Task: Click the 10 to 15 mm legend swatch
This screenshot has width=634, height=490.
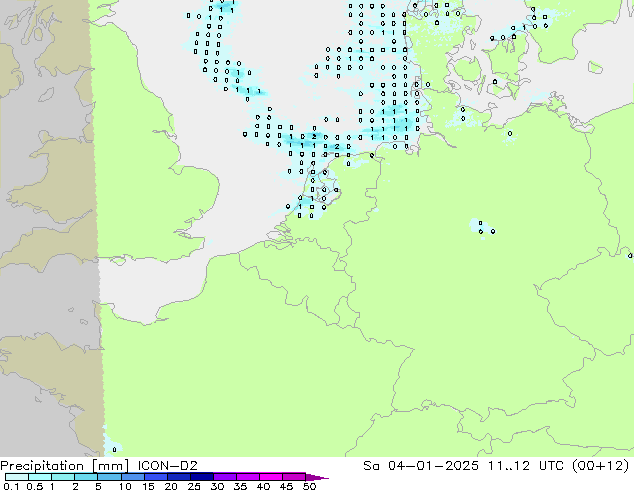Action: pyautogui.click(x=132, y=477)
